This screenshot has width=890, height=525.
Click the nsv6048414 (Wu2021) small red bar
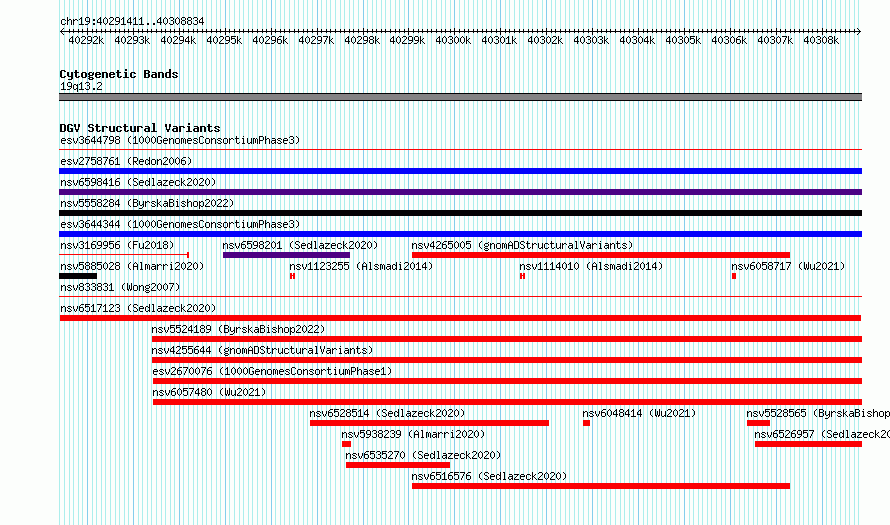click(x=586, y=423)
